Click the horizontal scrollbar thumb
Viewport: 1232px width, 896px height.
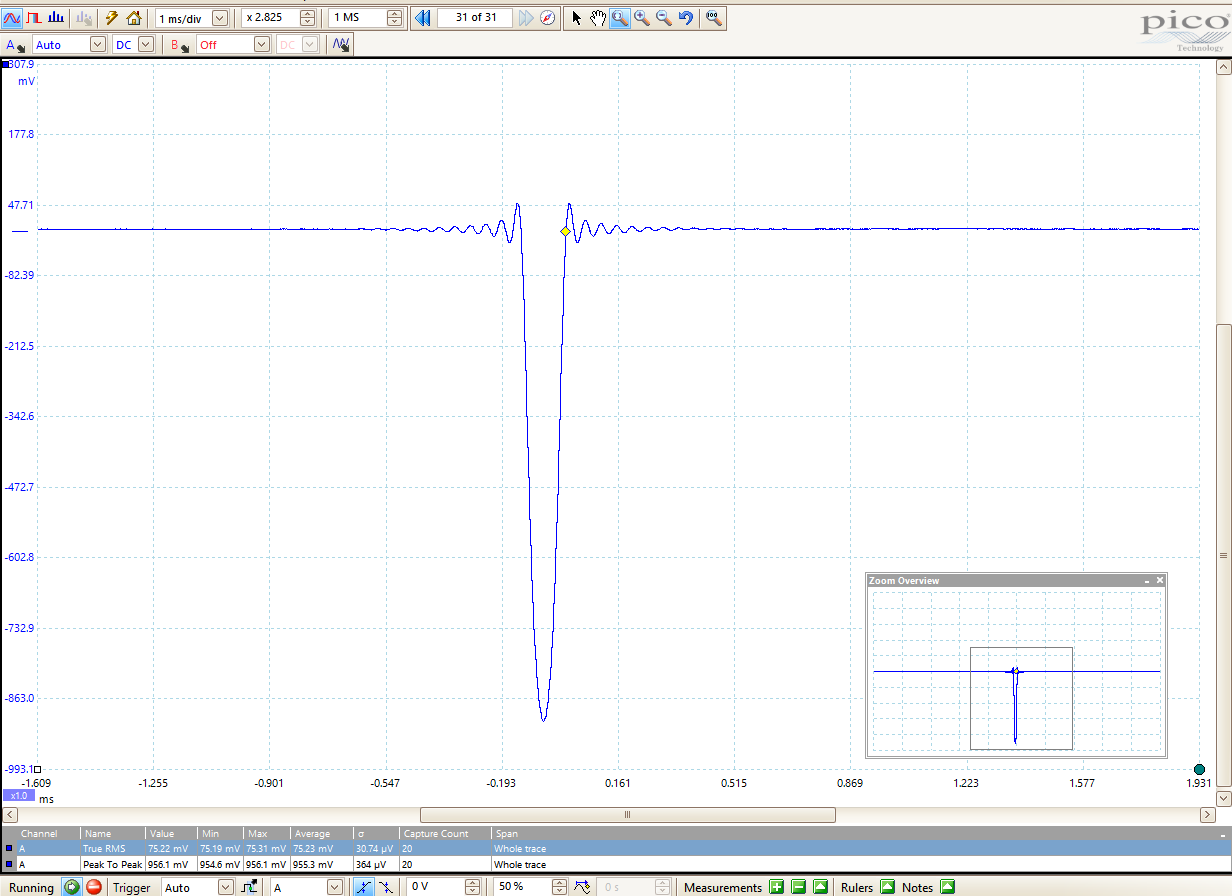coord(627,814)
